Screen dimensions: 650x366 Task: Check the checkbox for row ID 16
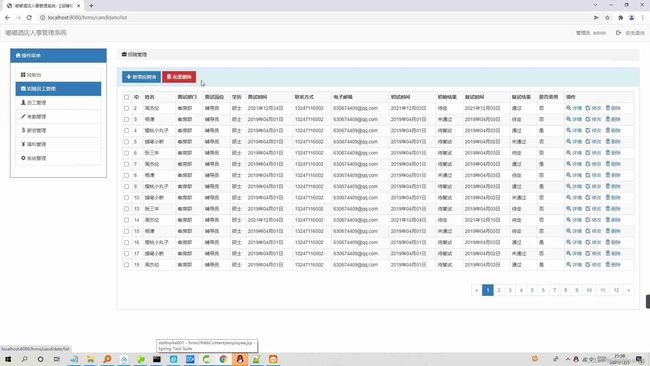[126, 242]
